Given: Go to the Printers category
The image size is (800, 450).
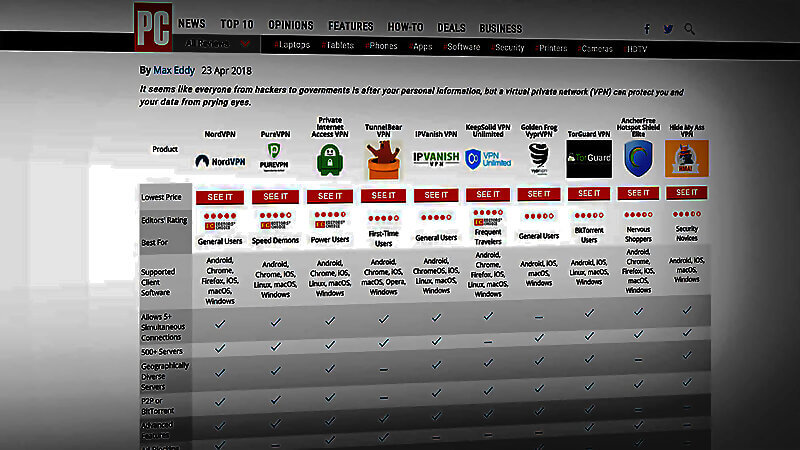Looking at the screenshot, I should click(551, 48).
